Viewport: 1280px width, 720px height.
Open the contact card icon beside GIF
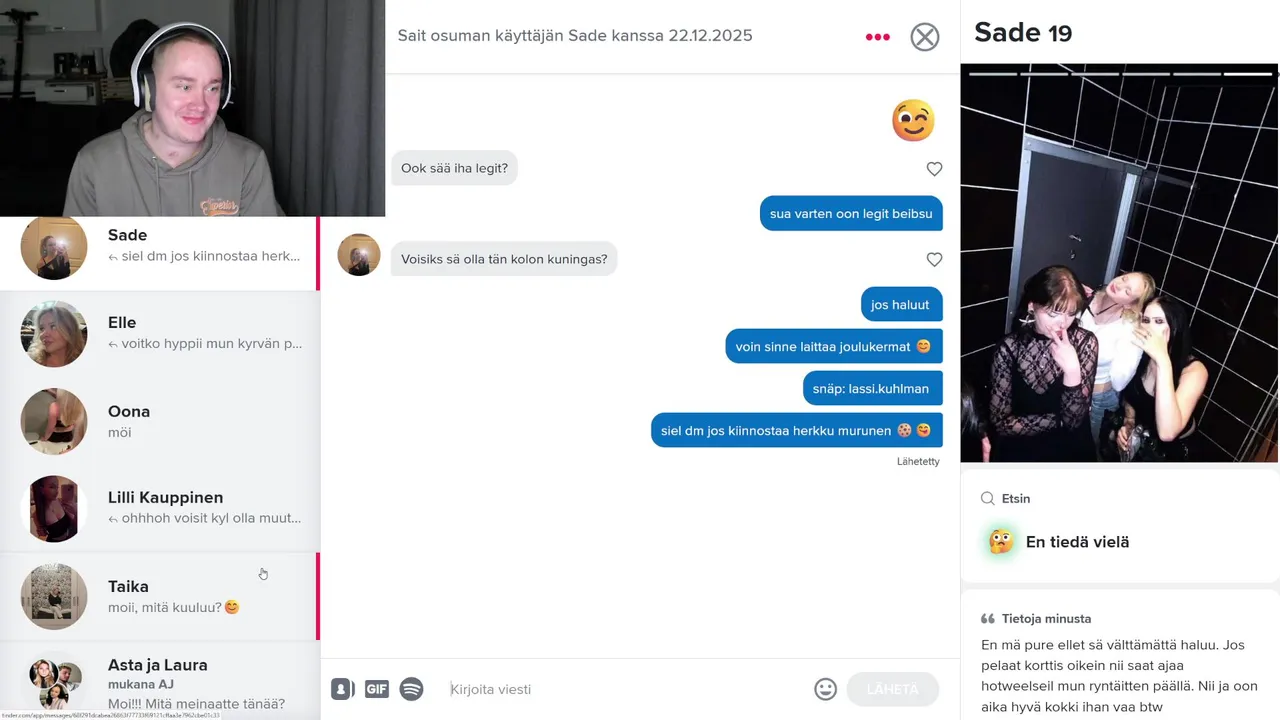pos(342,689)
